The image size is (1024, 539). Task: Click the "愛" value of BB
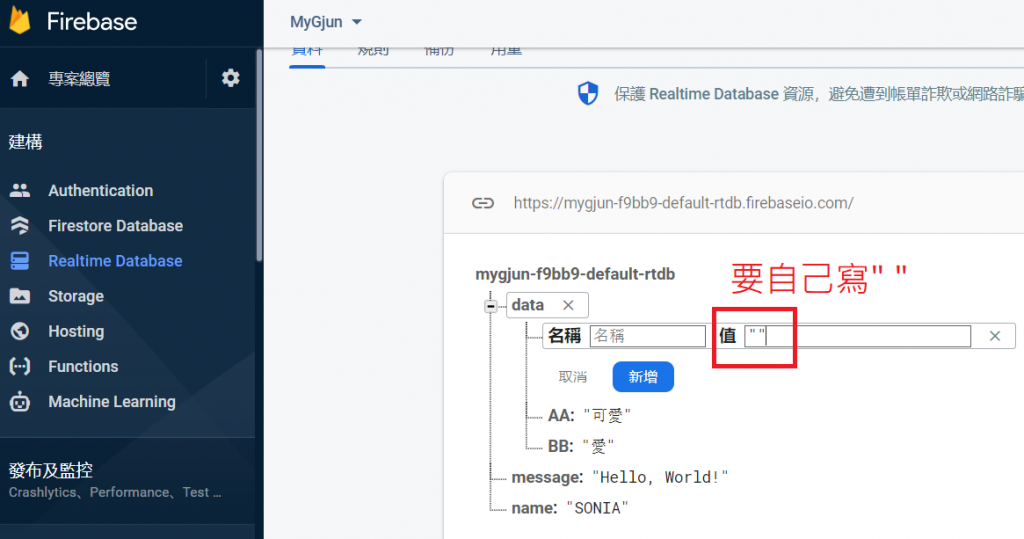[598, 446]
